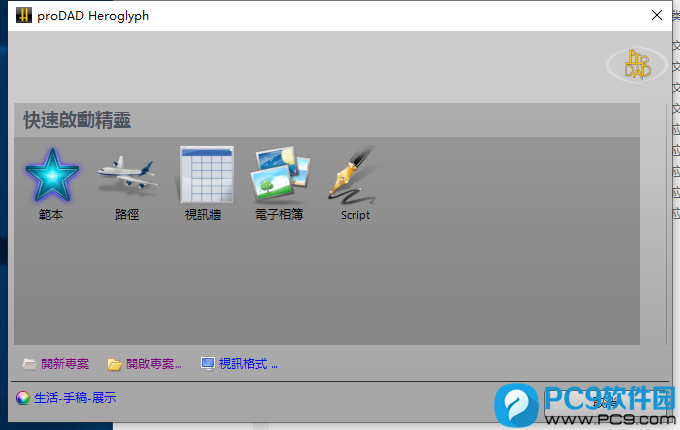Click the proDAD logo emblem

[636, 65]
